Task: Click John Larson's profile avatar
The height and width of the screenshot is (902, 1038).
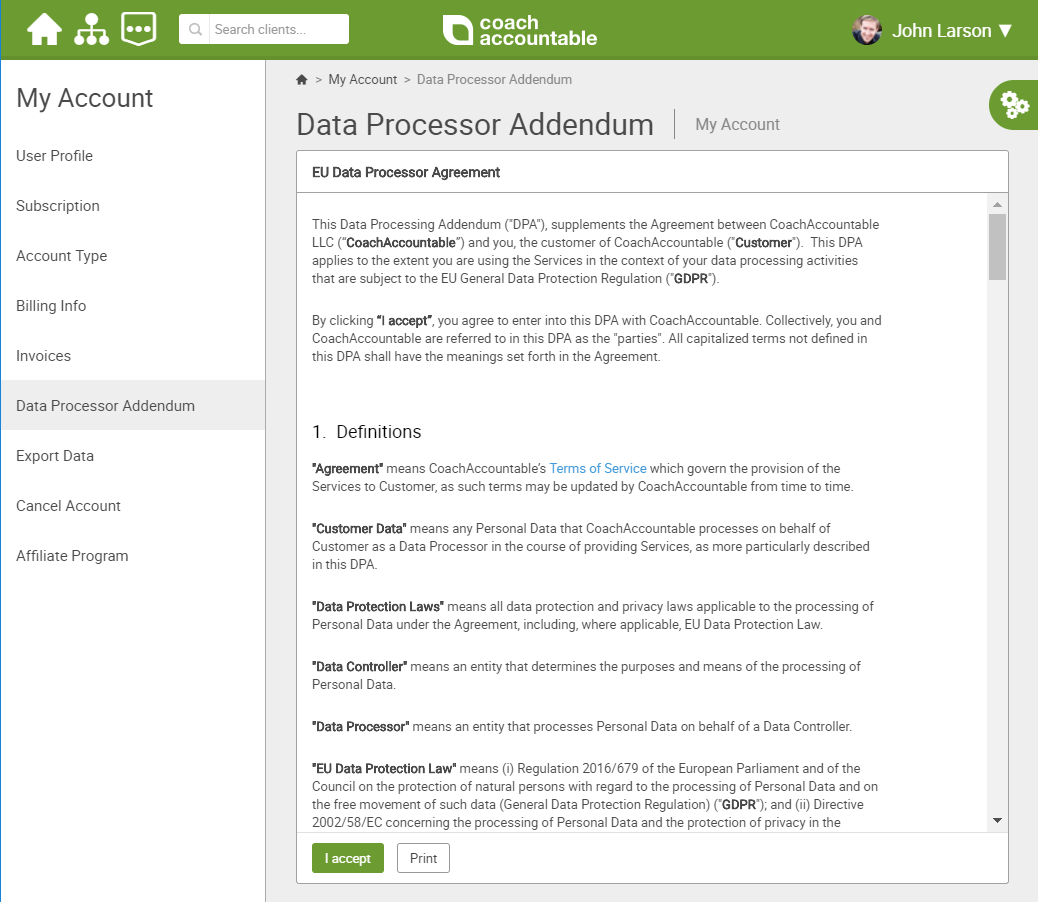Action: point(867,30)
